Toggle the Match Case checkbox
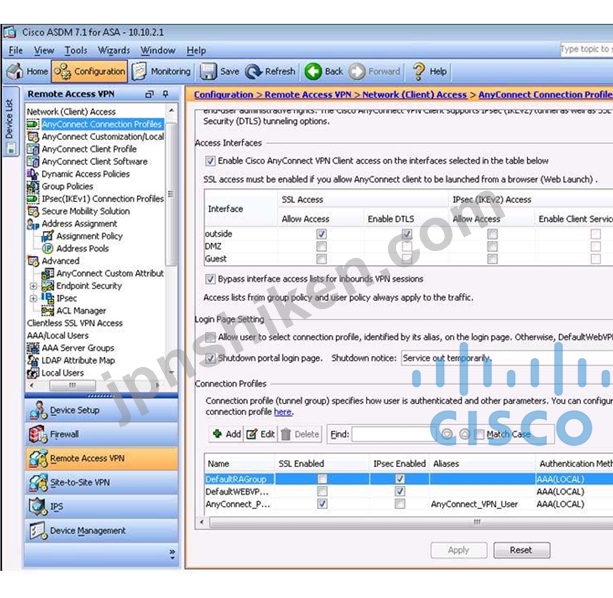 coord(479,434)
